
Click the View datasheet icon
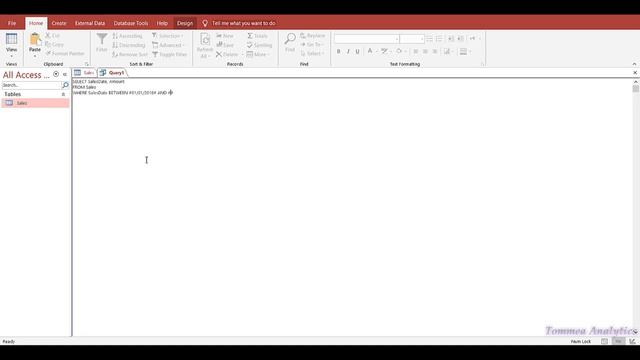pos(11,39)
